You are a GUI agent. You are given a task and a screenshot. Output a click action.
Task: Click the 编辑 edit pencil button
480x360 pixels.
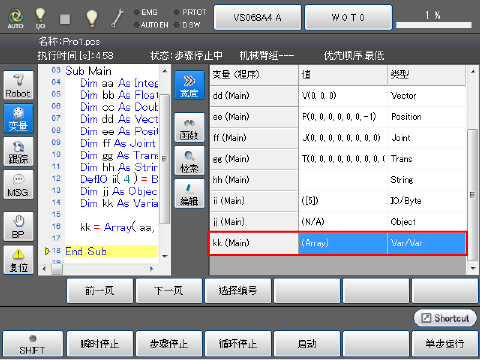click(x=189, y=193)
